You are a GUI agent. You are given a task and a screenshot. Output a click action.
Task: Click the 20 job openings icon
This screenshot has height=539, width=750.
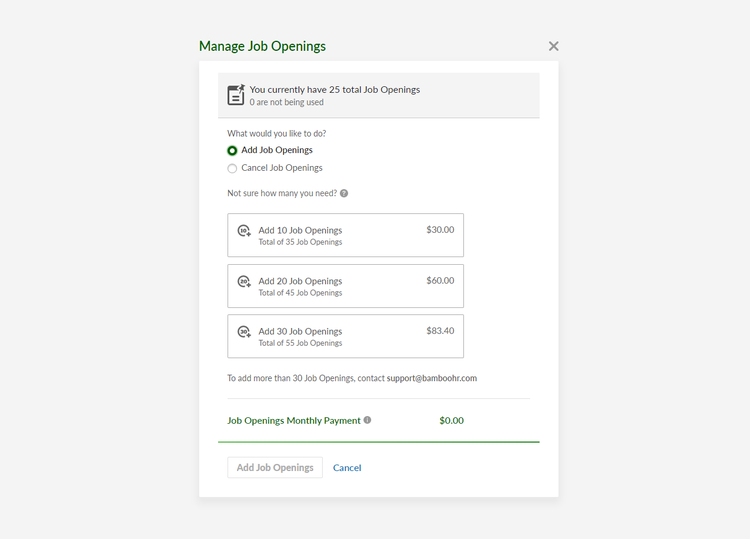(244, 282)
